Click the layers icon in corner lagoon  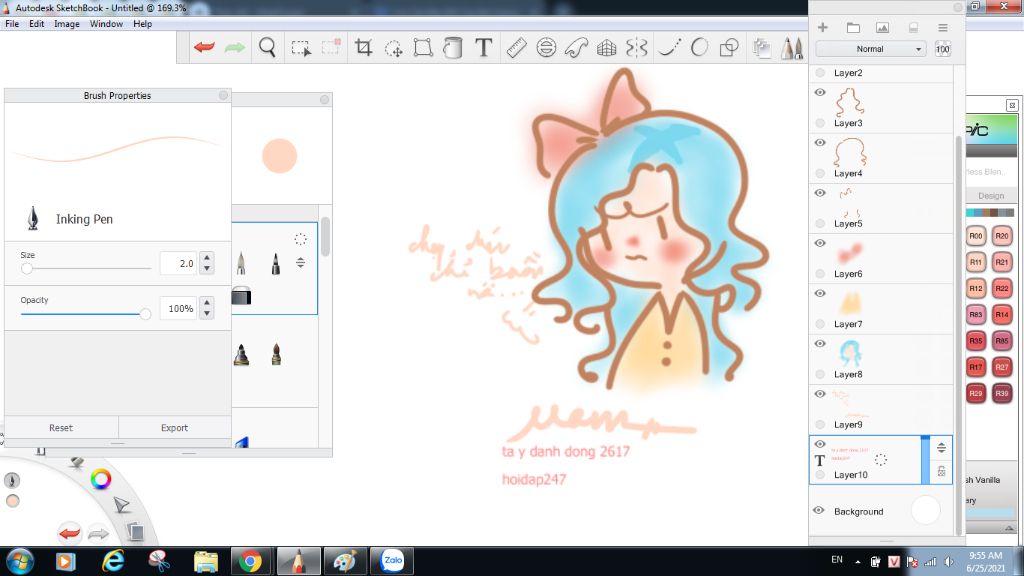[x=135, y=532]
